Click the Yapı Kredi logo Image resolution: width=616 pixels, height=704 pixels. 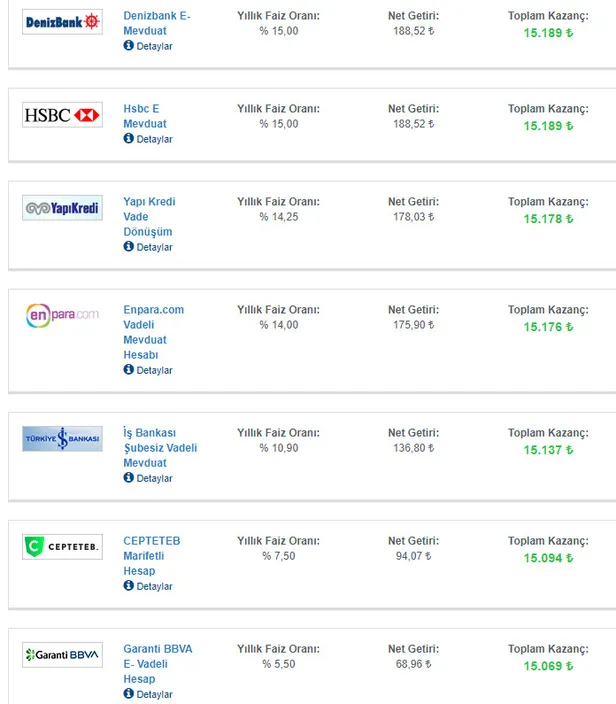pos(62,208)
